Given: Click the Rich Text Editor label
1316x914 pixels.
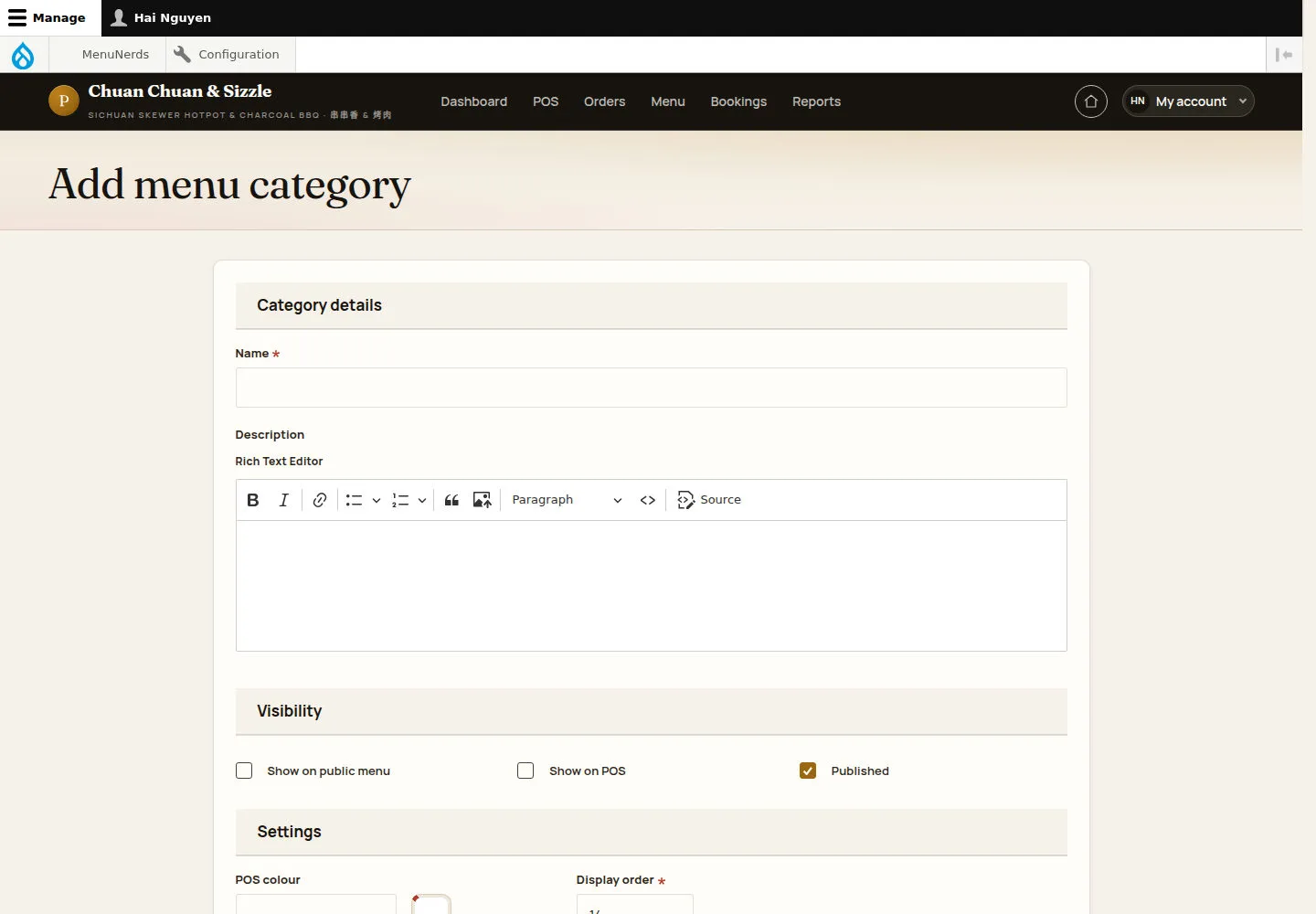Looking at the screenshot, I should (279, 462).
